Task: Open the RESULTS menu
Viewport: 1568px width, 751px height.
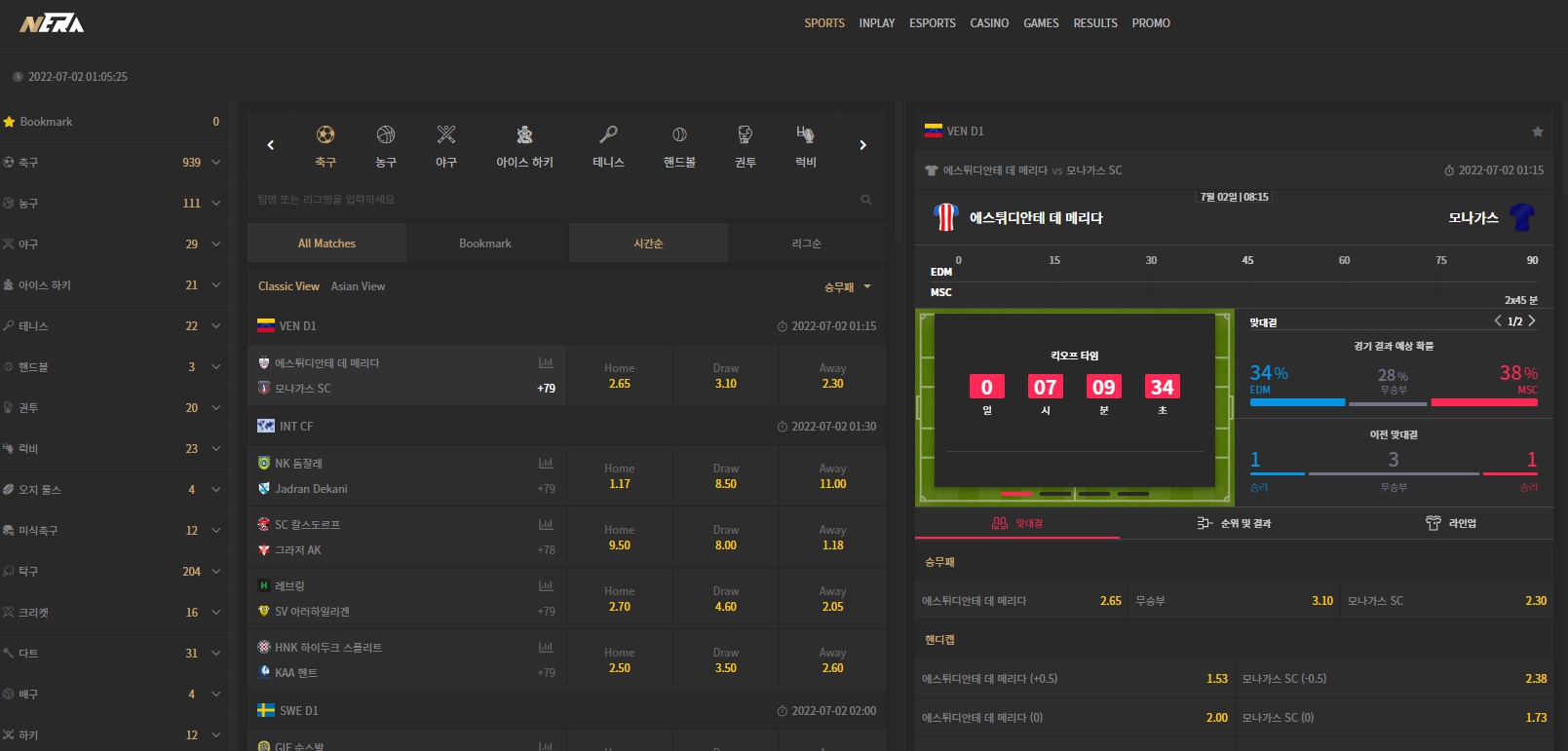Action: click(x=1095, y=23)
